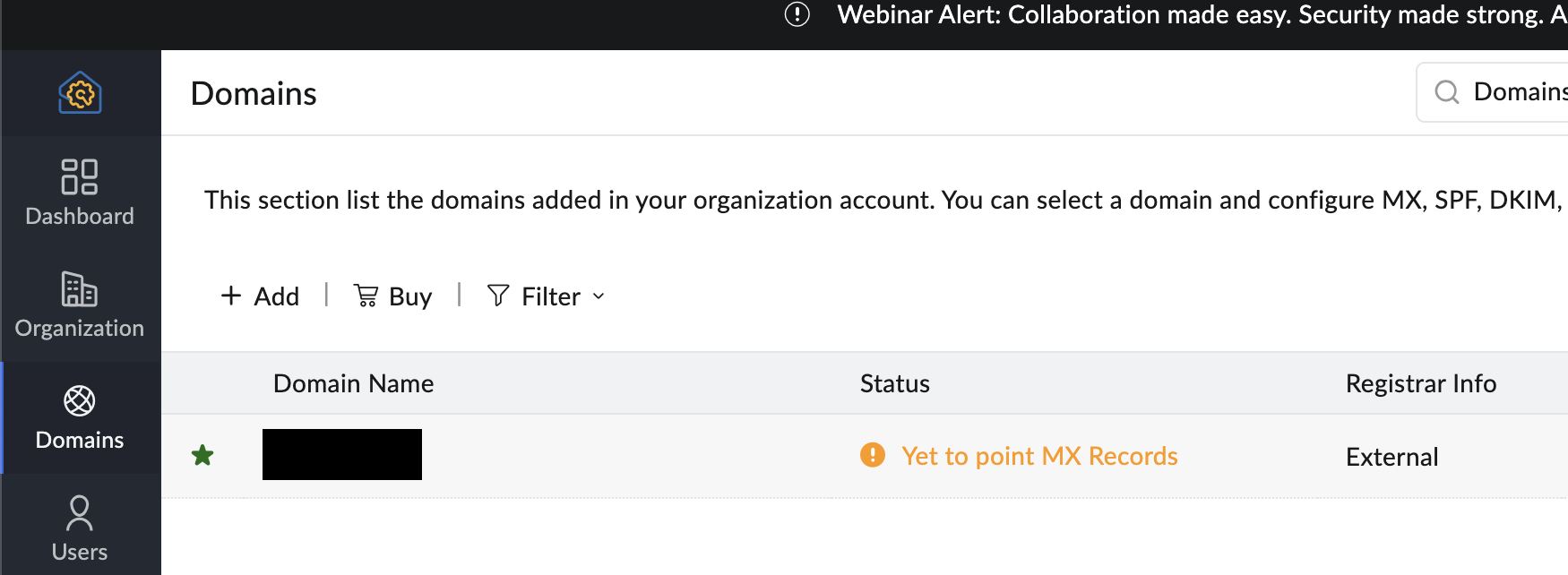1568x575 pixels.
Task: Click the Add domain button
Action: click(260, 296)
